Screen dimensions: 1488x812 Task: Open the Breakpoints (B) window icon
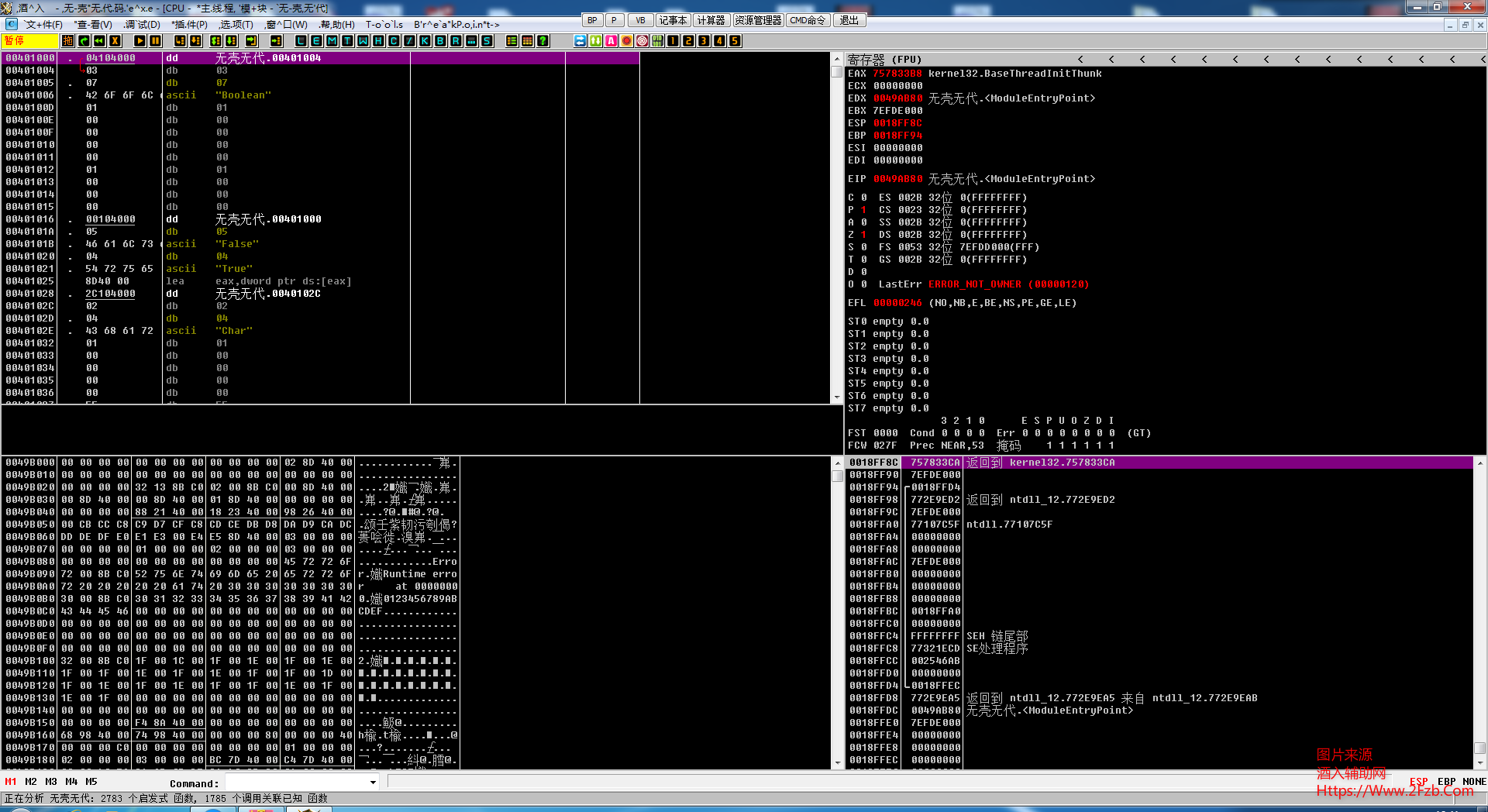(440, 41)
